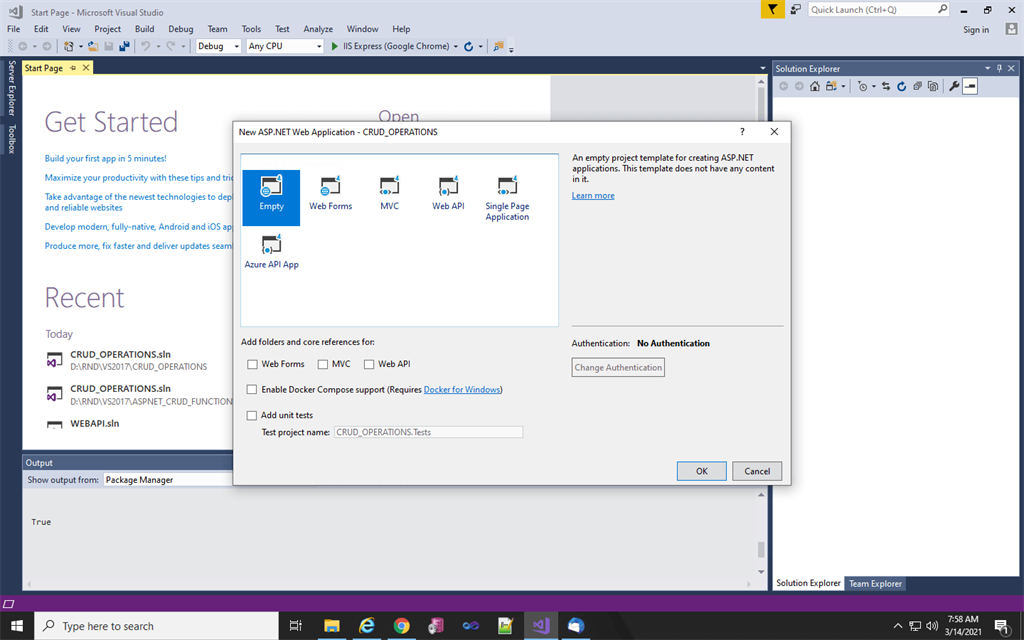1024x640 pixels.
Task: Check the MVC core references checkbox
Action: click(x=322, y=364)
